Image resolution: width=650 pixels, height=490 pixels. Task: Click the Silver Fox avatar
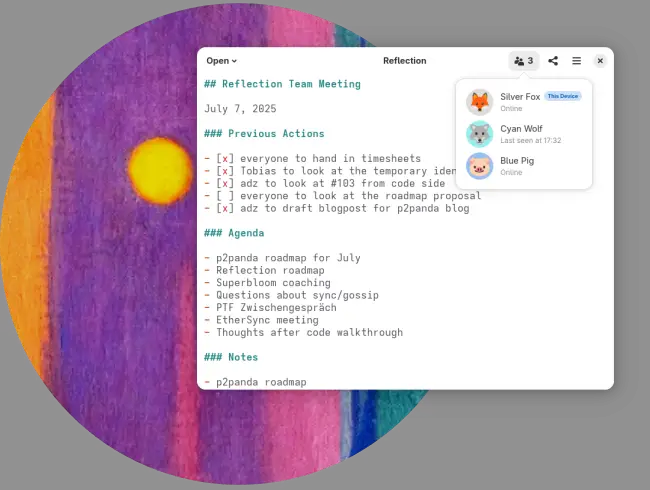480,102
